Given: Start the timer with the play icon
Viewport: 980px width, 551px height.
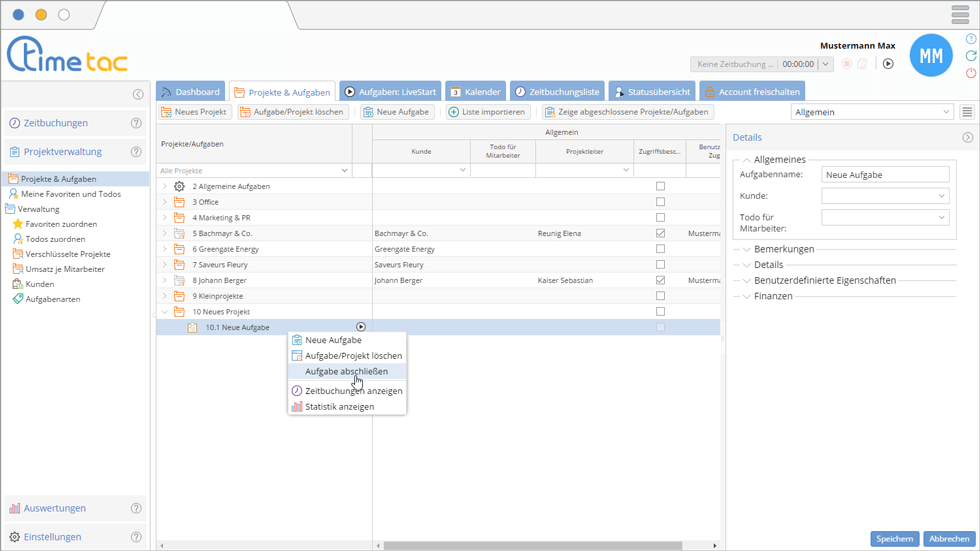Looking at the screenshot, I should 888,64.
